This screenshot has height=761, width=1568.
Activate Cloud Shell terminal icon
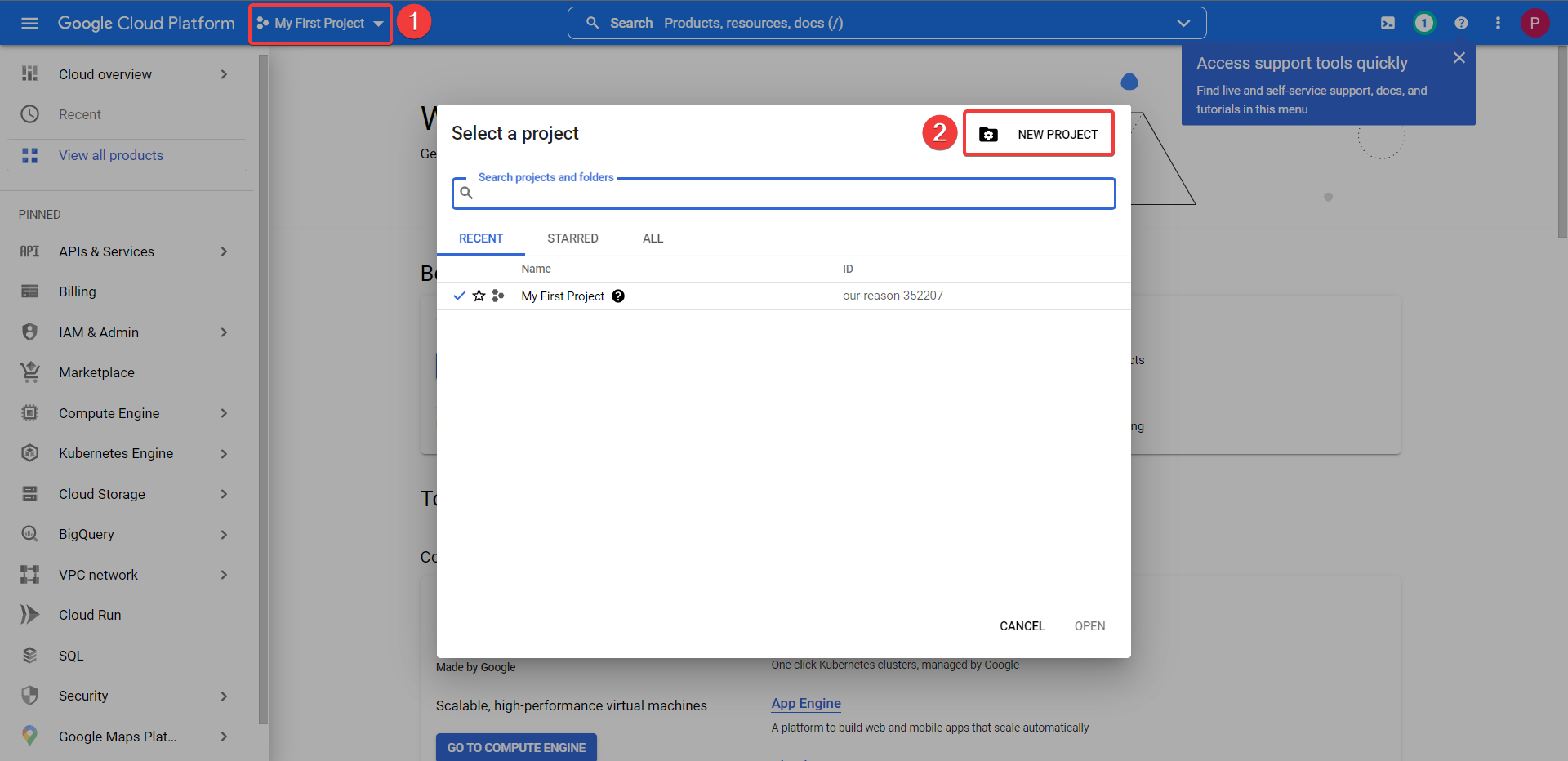[x=1388, y=23]
